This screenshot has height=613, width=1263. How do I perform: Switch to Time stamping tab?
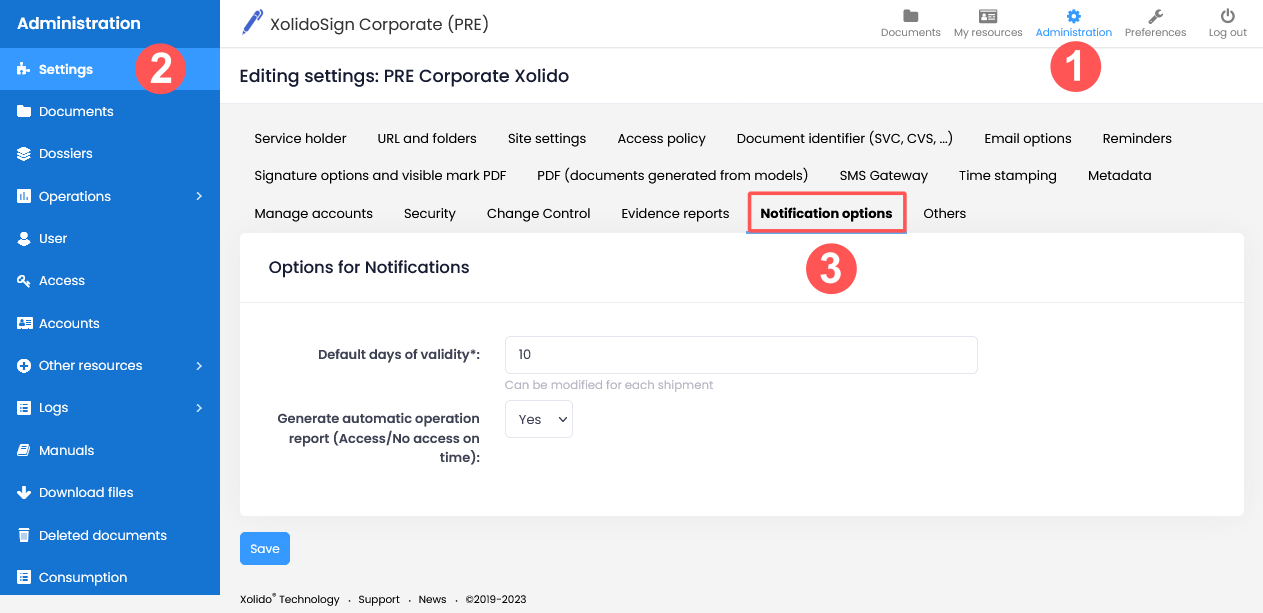[1007, 175]
